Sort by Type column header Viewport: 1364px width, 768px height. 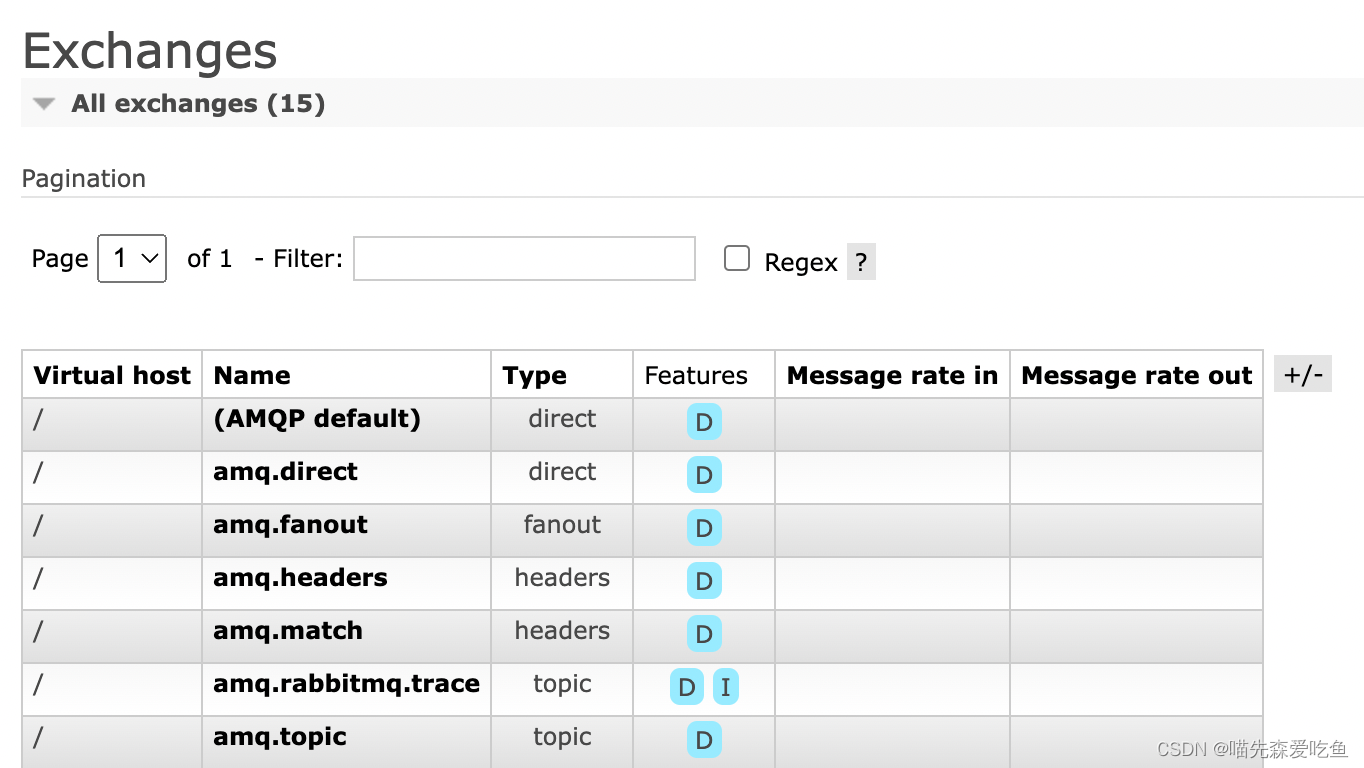coord(535,376)
